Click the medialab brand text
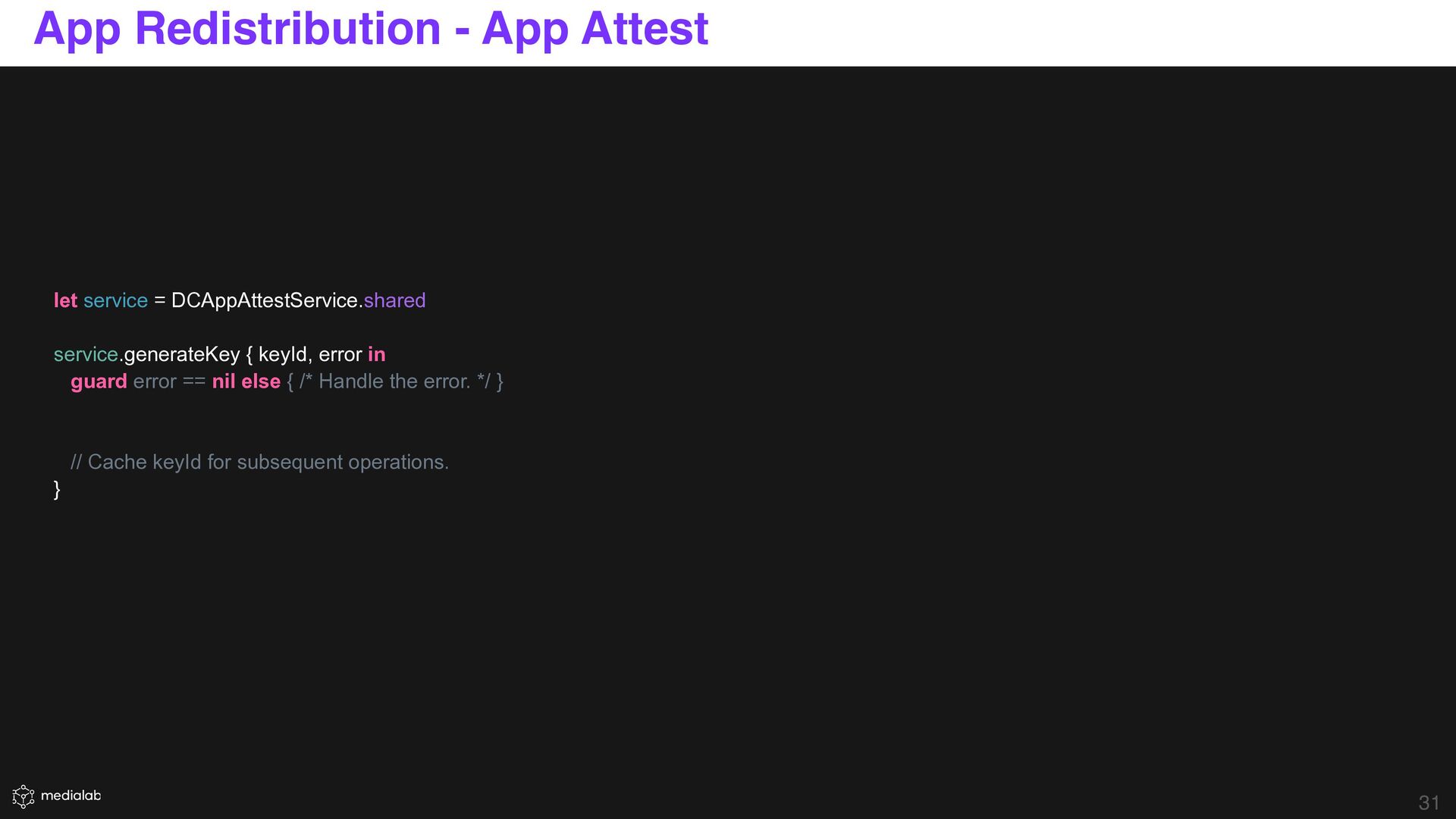This screenshot has width=1456, height=819. [71, 795]
